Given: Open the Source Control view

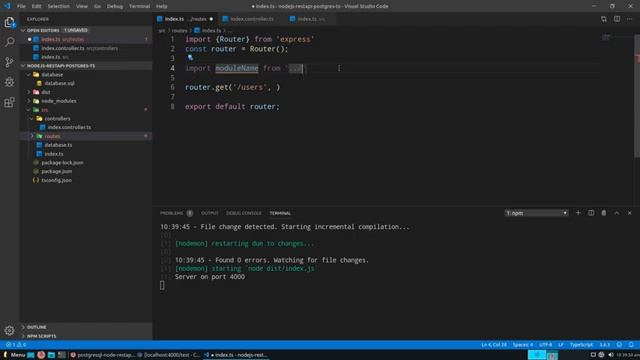Looking at the screenshot, I should point(9,62).
